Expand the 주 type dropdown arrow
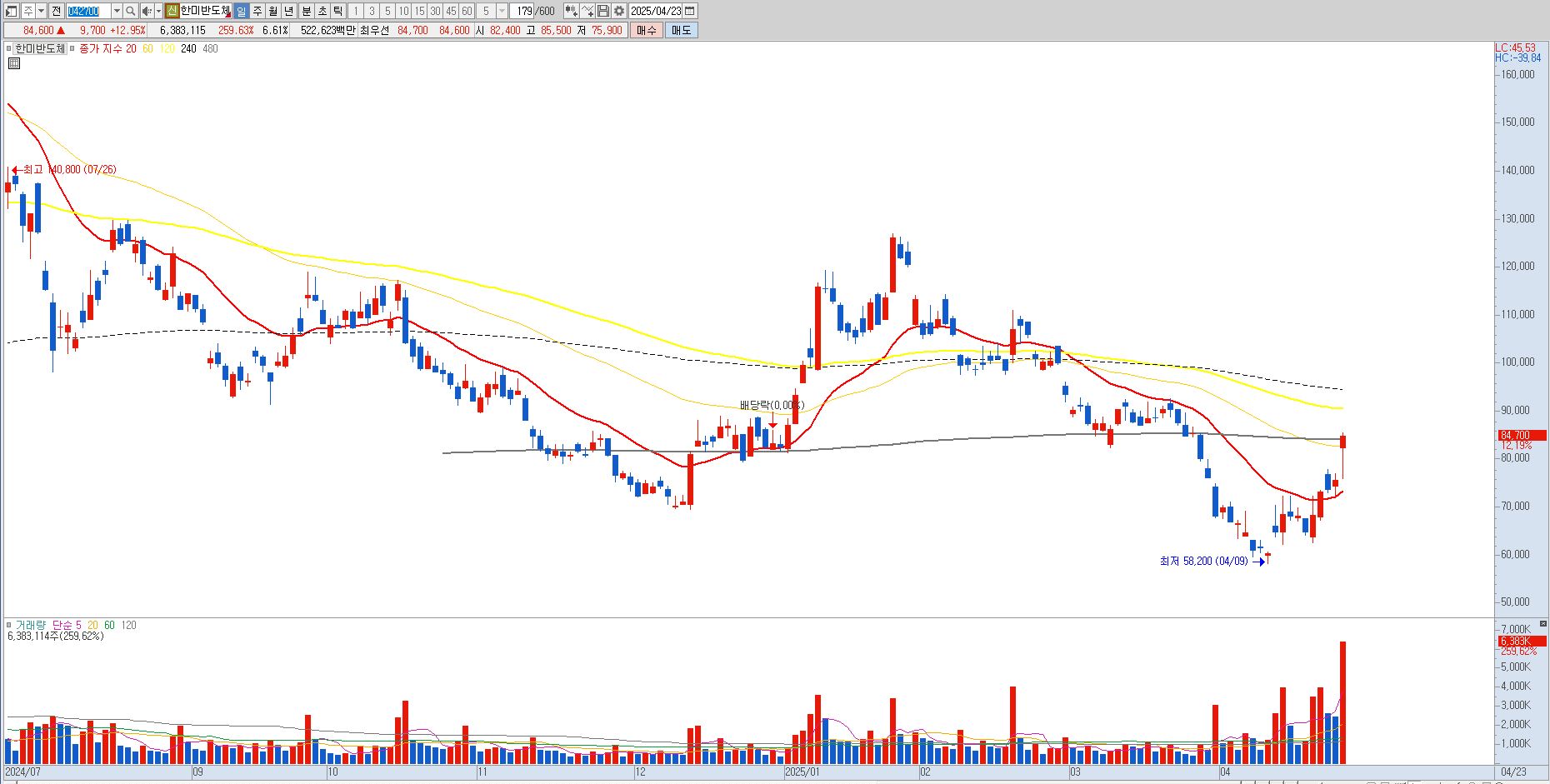Screen dimensions: 1550x784 point(41,11)
